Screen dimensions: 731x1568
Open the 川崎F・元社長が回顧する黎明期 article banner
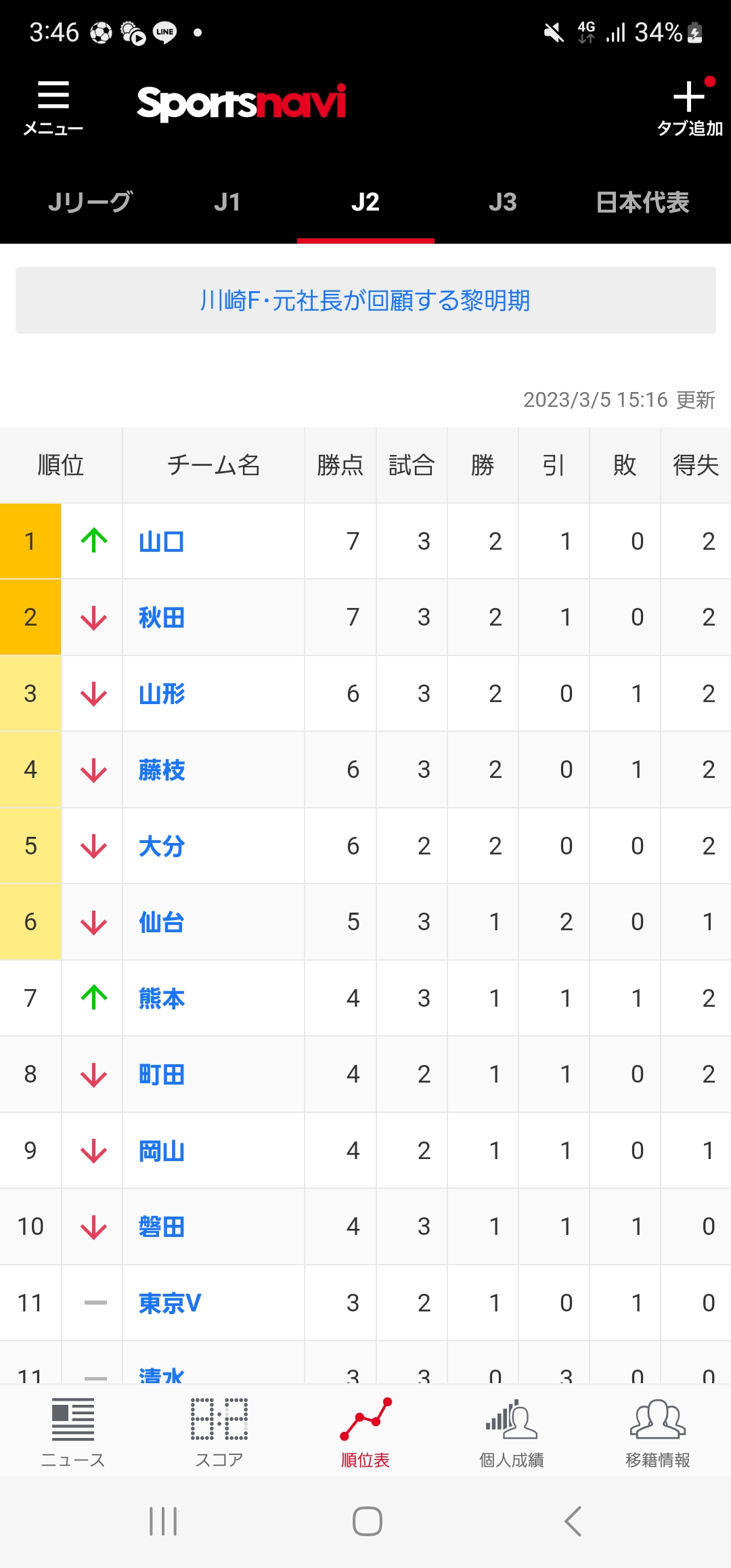click(x=365, y=300)
